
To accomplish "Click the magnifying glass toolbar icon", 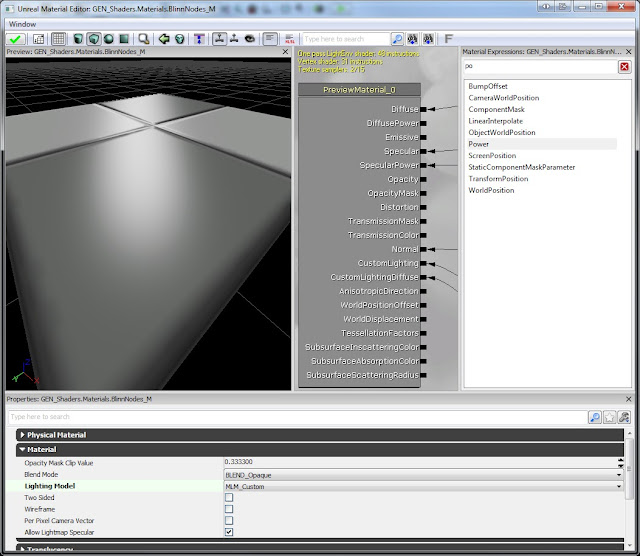I will click(x=144, y=39).
